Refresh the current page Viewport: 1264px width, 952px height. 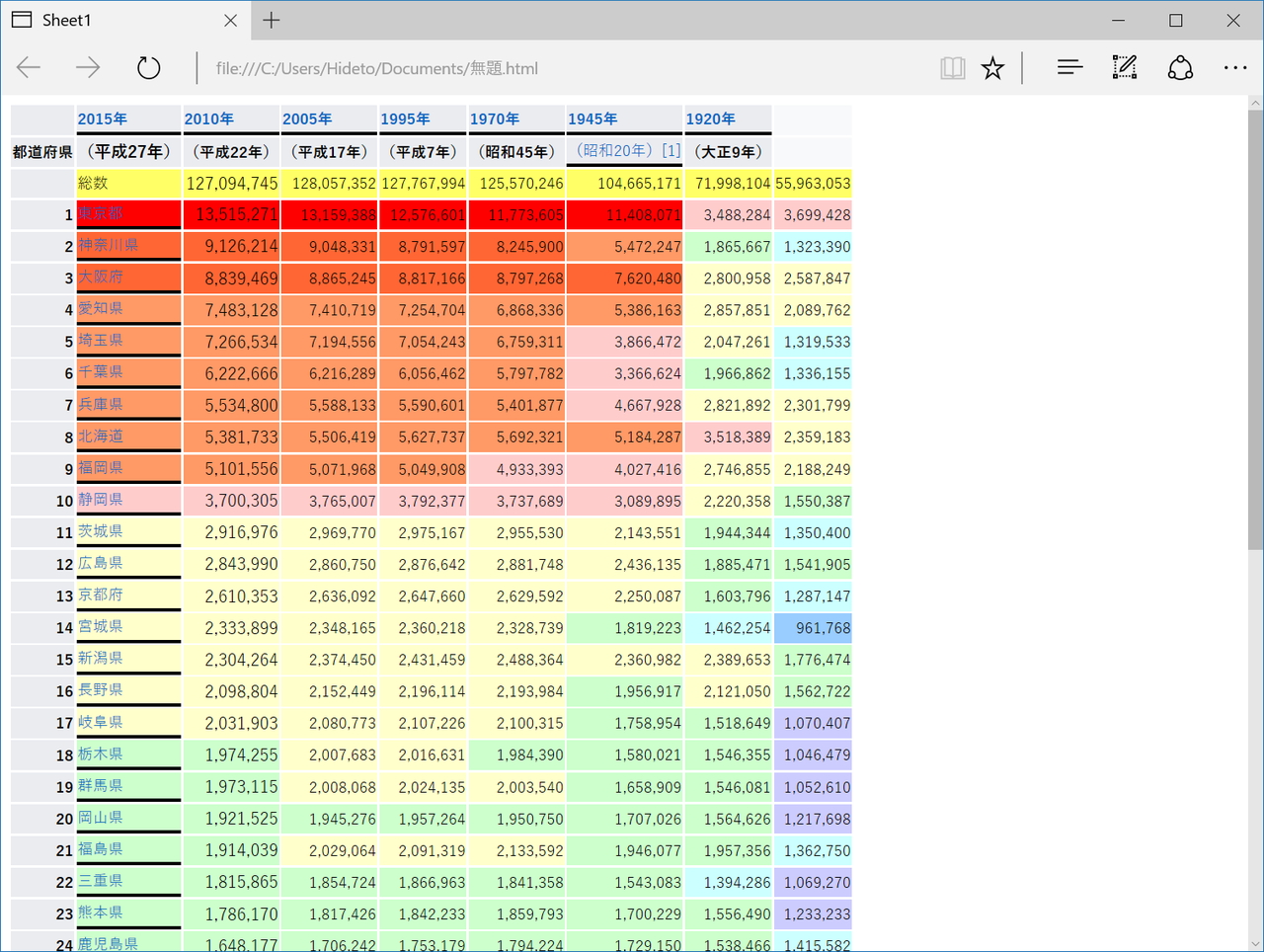click(148, 68)
